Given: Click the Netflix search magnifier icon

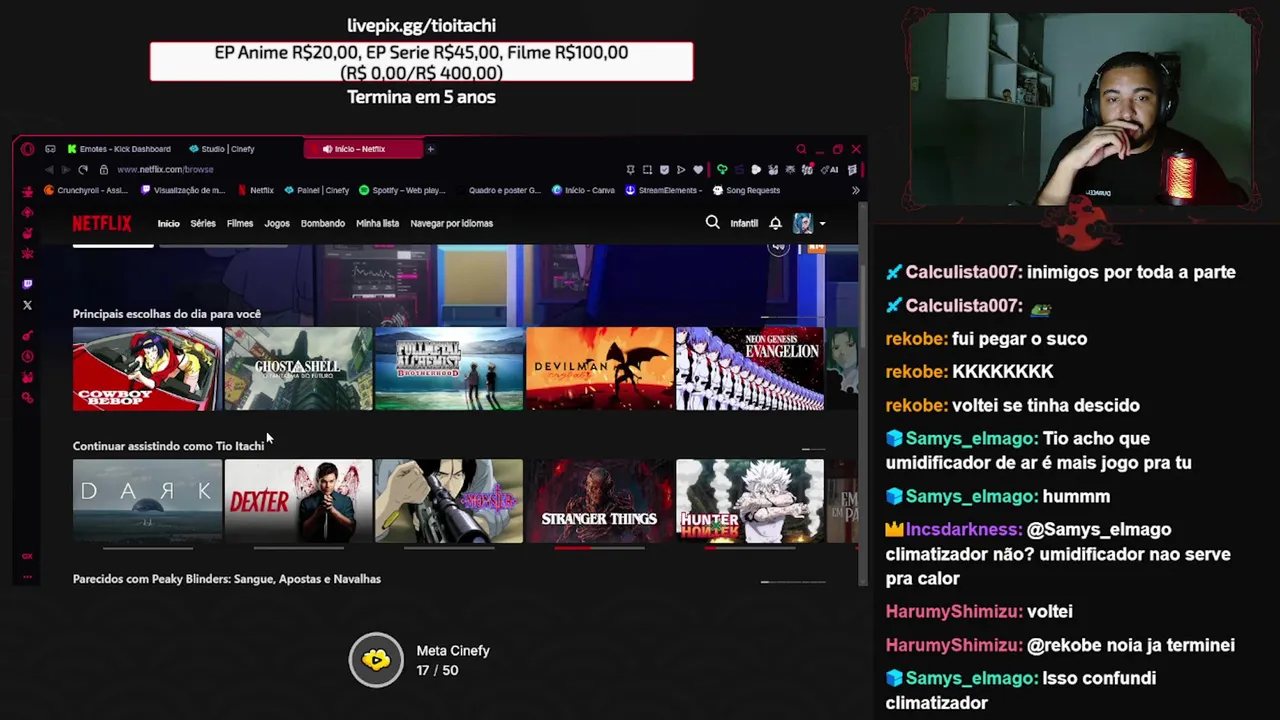Looking at the screenshot, I should click(713, 222).
